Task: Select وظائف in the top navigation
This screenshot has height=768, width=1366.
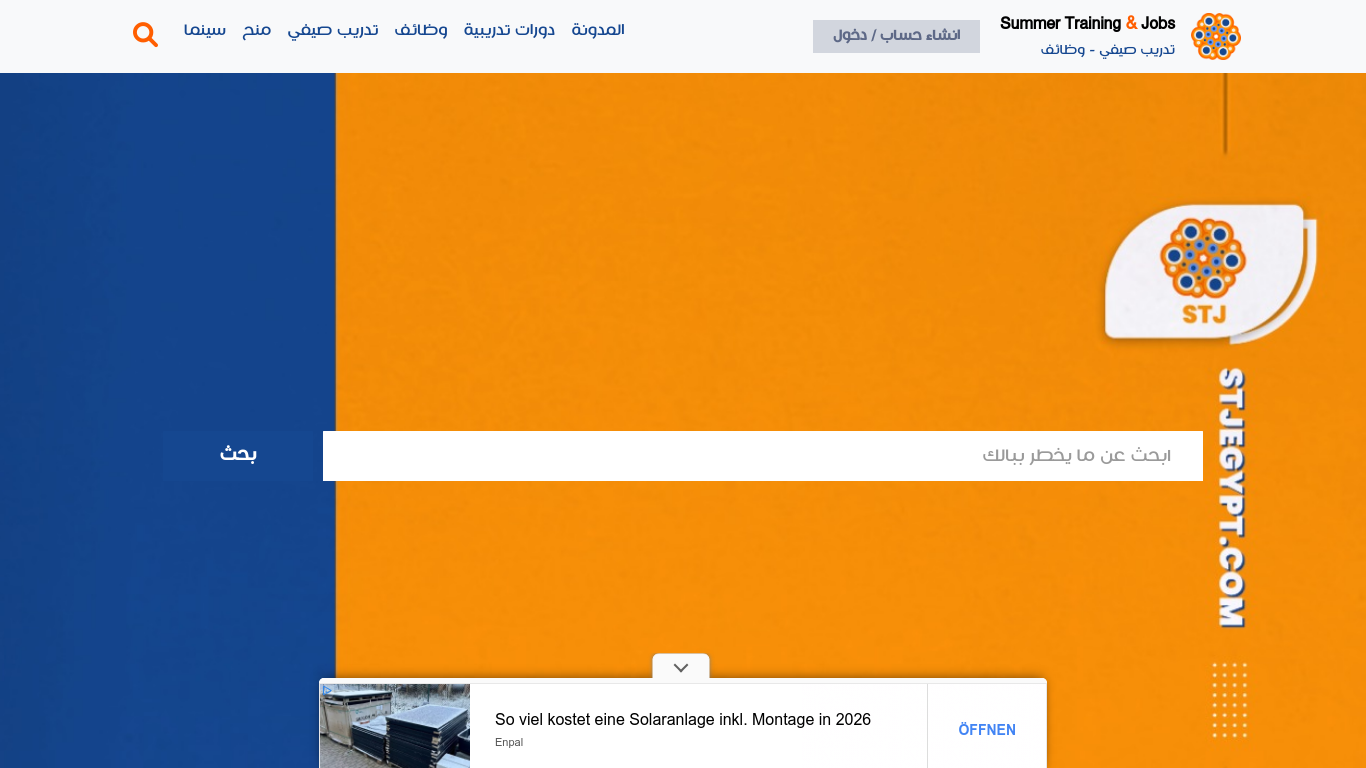Action: [421, 30]
